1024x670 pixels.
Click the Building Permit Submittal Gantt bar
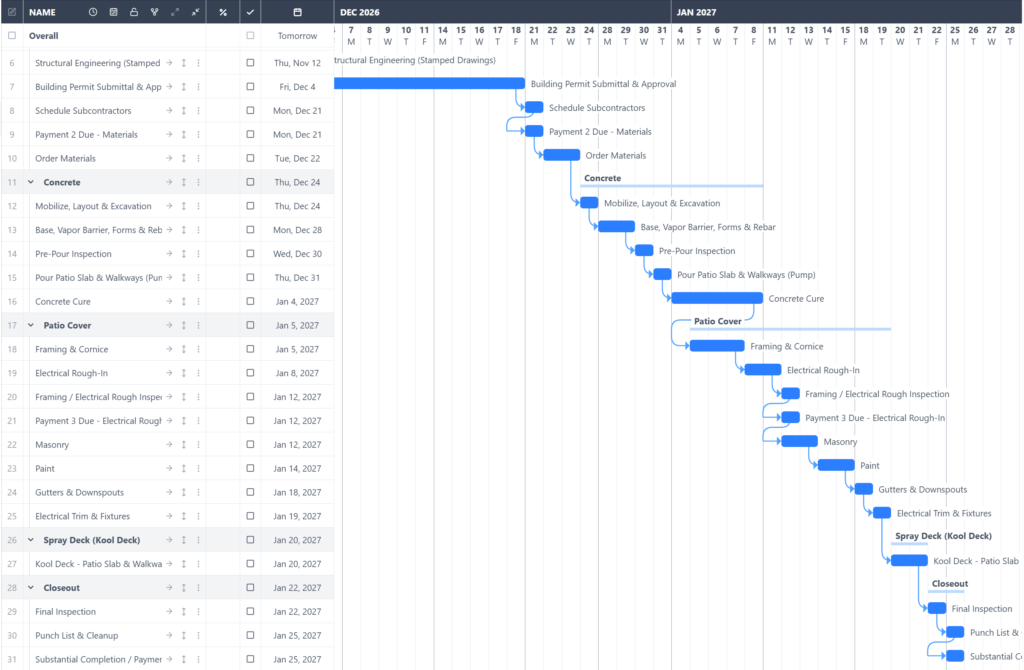point(429,83)
